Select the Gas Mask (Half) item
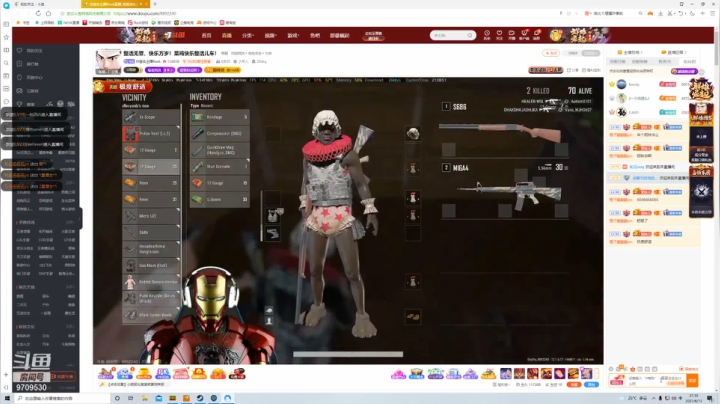Image resolution: width=720 pixels, height=404 pixels. (151, 265)
